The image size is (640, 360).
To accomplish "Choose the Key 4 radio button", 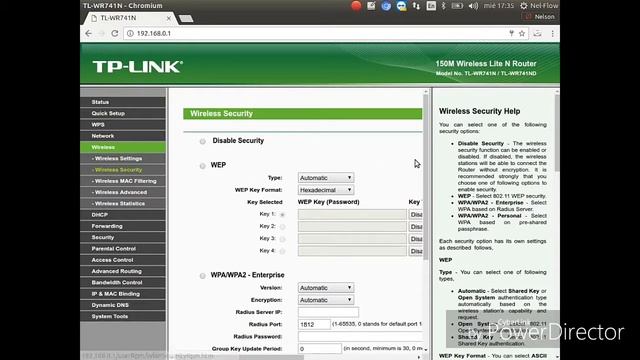I will click(282, 251).
